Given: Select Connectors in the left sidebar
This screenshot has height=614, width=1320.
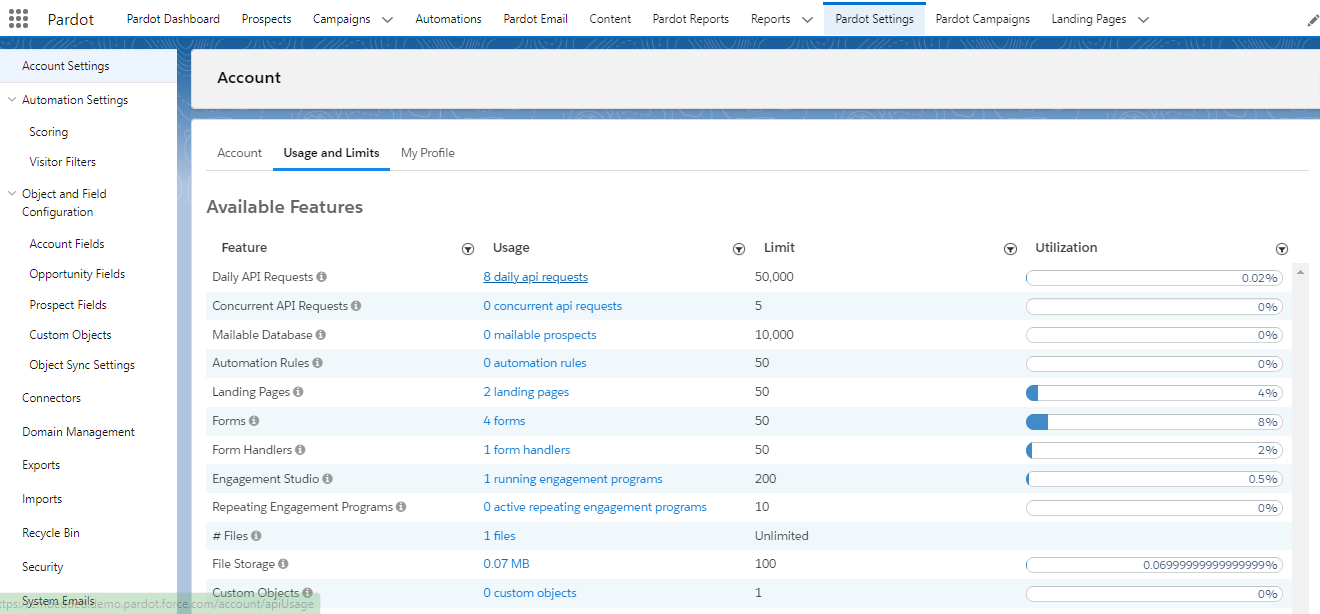Looking at the screenshot, I should tap(51, 398).
